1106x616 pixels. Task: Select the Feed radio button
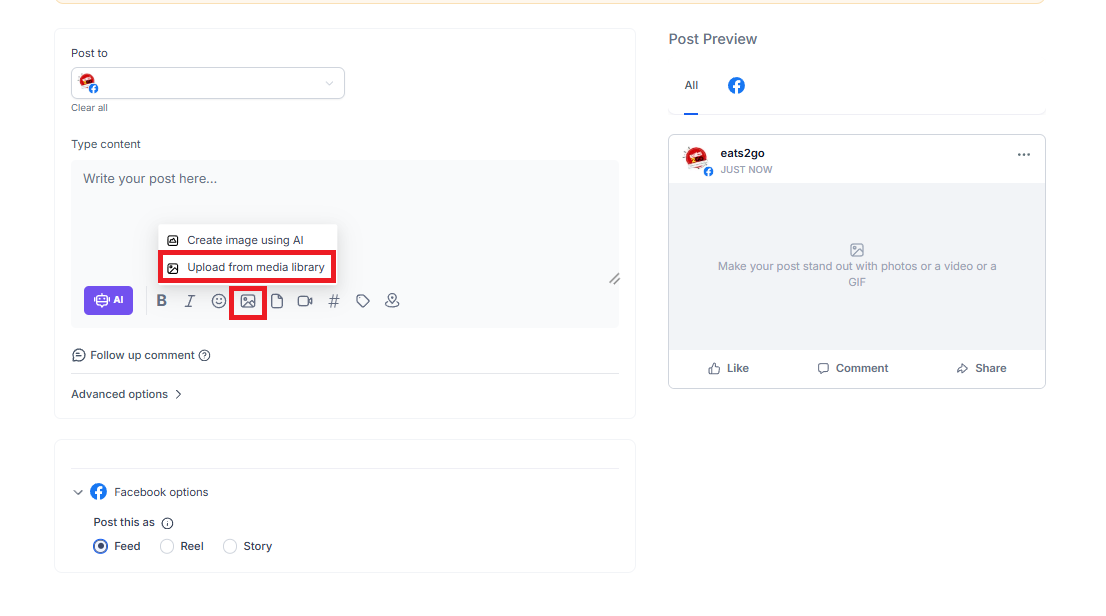tap(101, 546)
